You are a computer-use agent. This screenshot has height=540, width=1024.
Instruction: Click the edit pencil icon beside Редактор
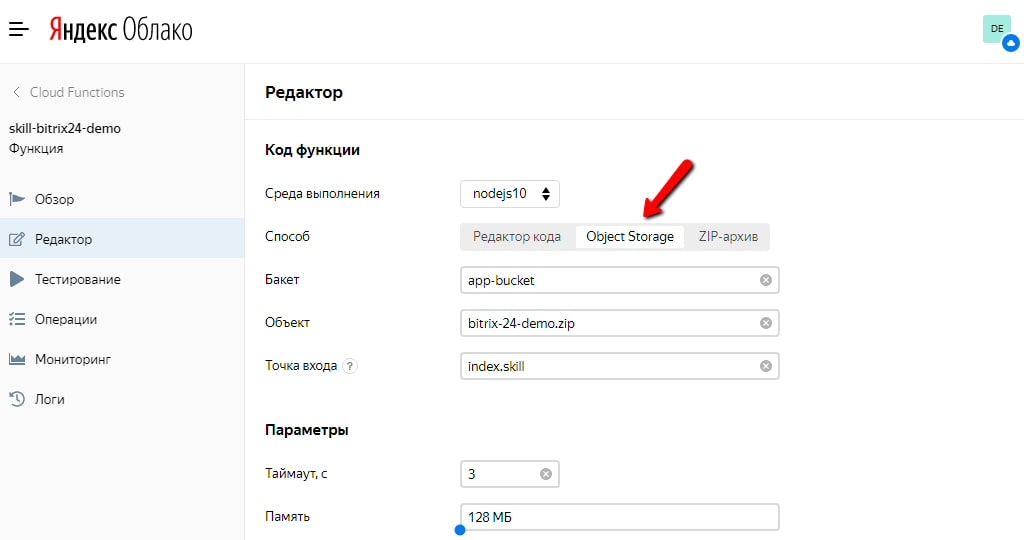17,239
